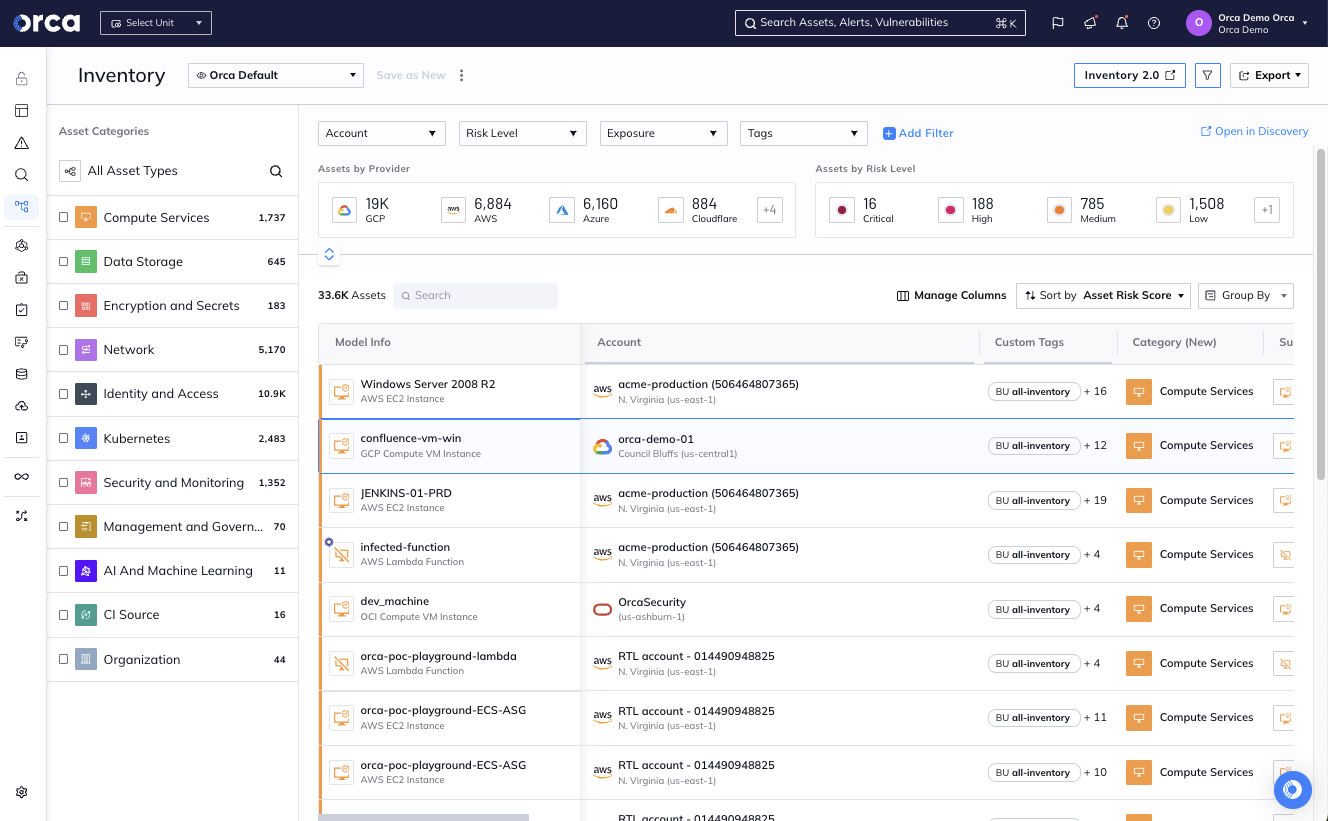
Task: Click the Critical risk level red indicator
Action: pos(842,210)
